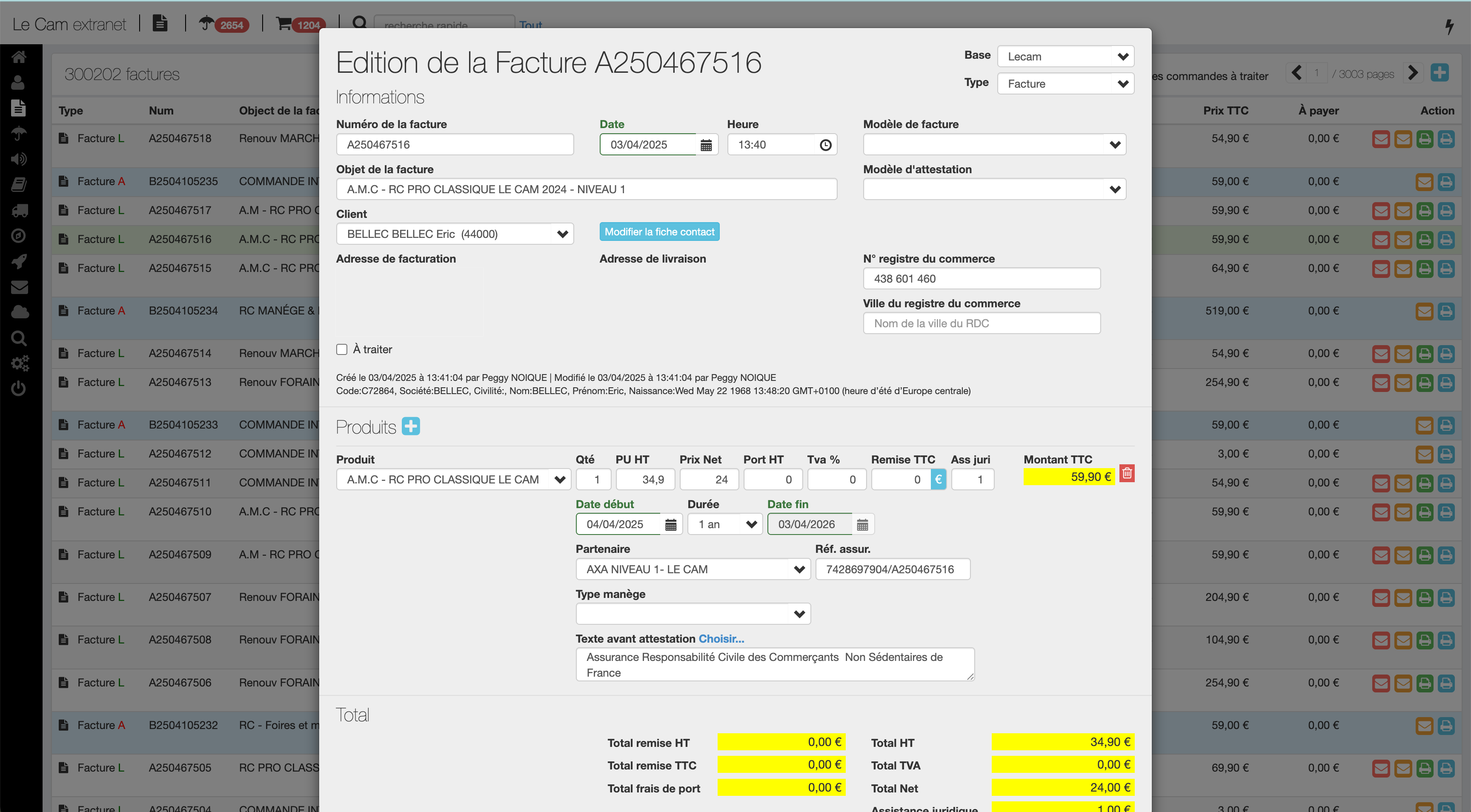Open the Client dropdown BELLEC BELLEC Eric
This screenshot has width=1471, height=812.
click(455, 234)
